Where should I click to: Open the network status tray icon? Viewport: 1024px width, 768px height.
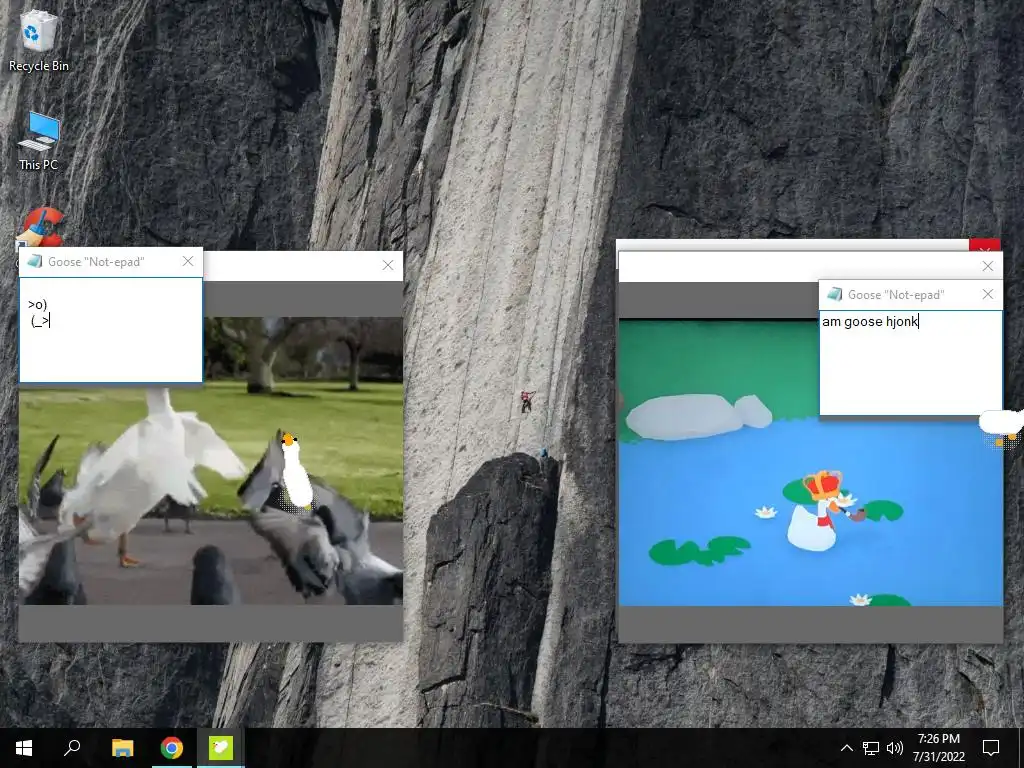point(871,748)
